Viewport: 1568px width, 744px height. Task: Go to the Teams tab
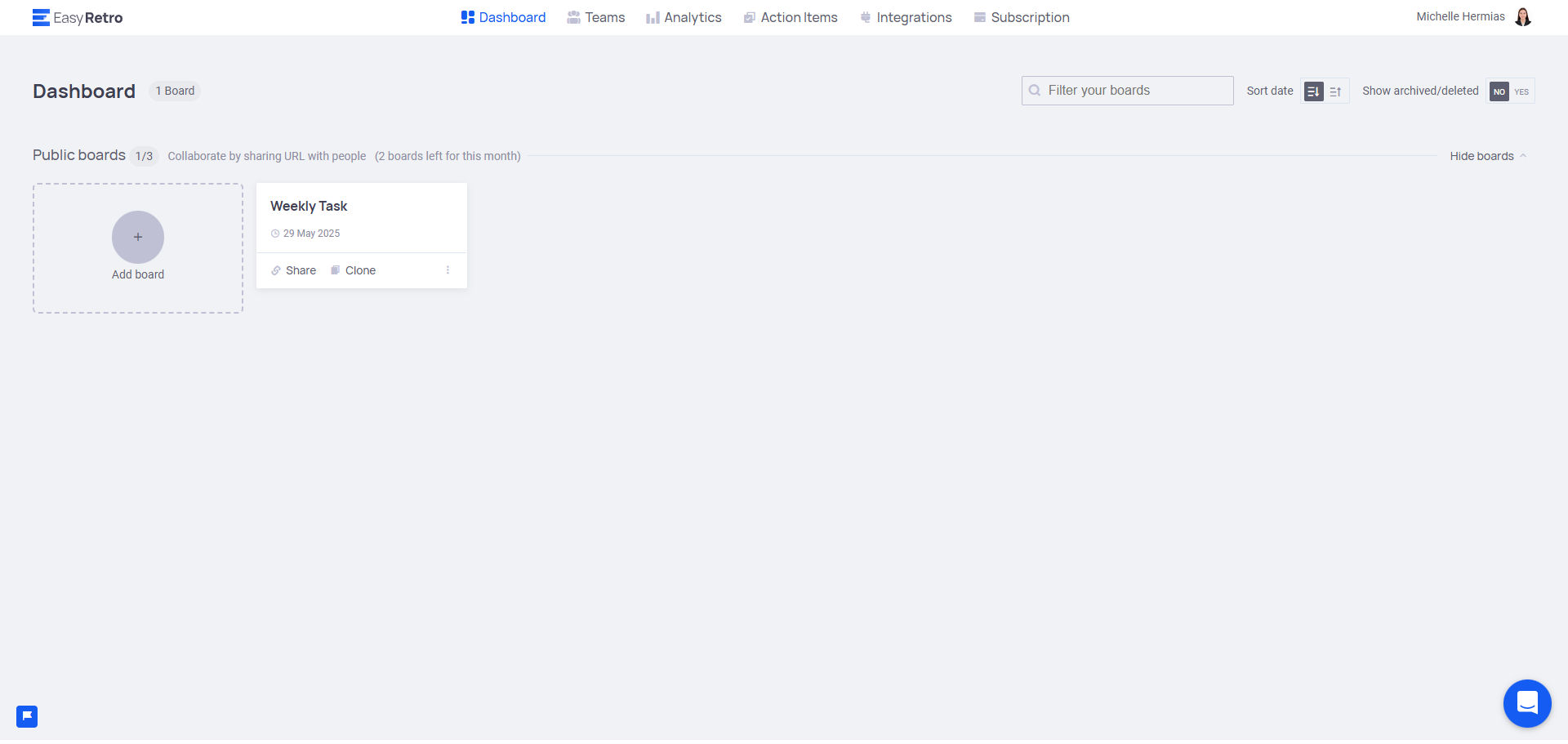tap(596, 17)
